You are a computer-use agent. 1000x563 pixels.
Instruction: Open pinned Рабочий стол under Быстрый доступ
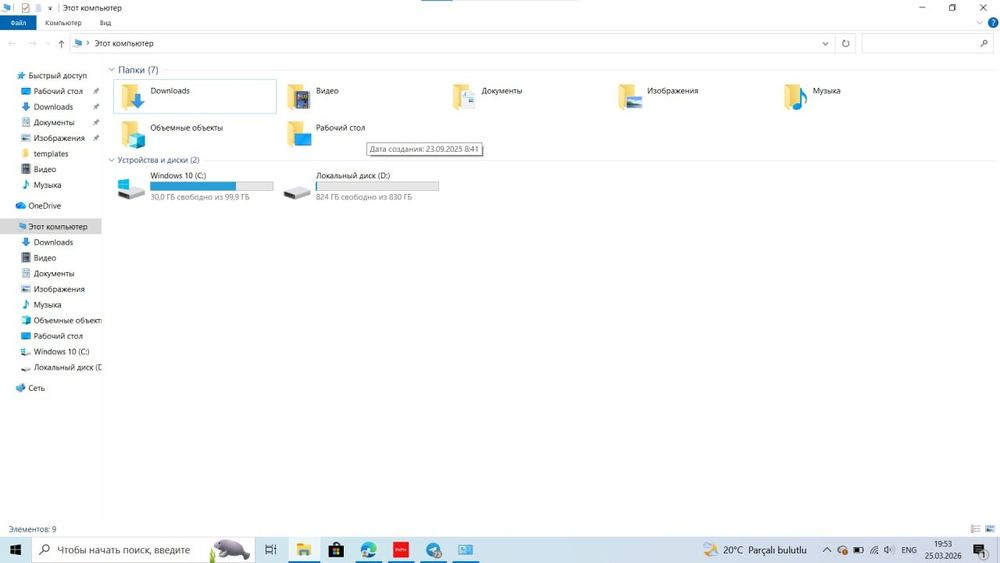coord(58,91)
